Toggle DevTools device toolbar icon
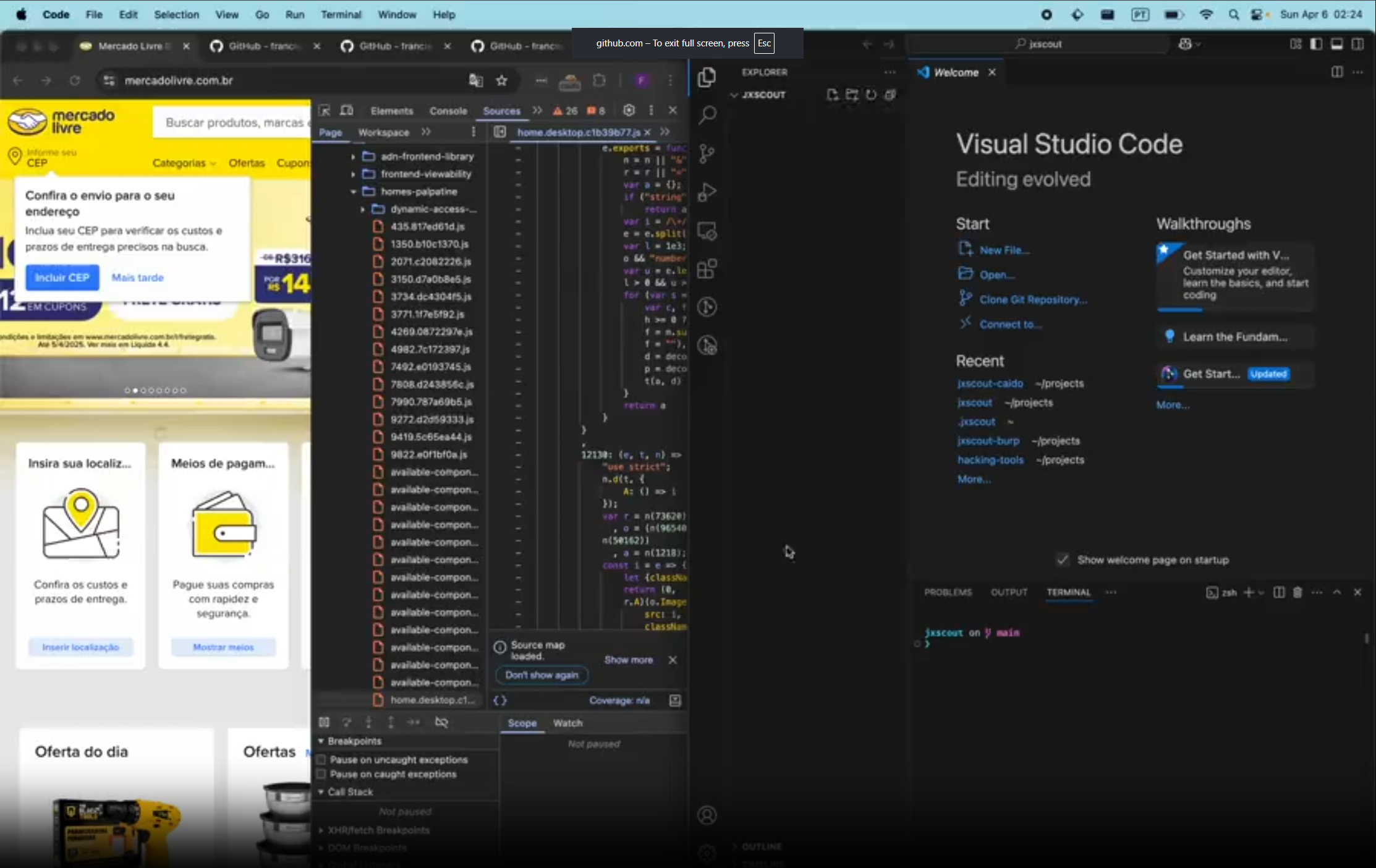Viewport: 1376px width, 868px height. (347, 111)
